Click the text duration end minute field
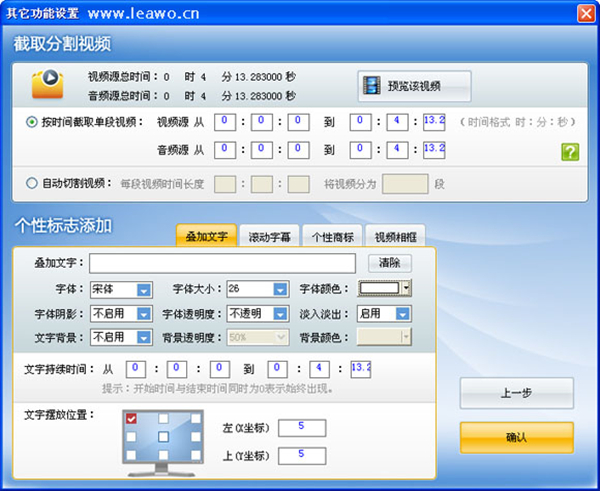The width and height of the screenshot is (600, 491). 319,369
